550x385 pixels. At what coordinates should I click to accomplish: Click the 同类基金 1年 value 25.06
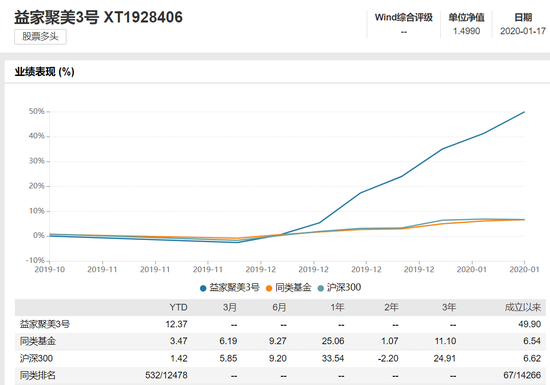pyautogui.click(x=333, y=341)
